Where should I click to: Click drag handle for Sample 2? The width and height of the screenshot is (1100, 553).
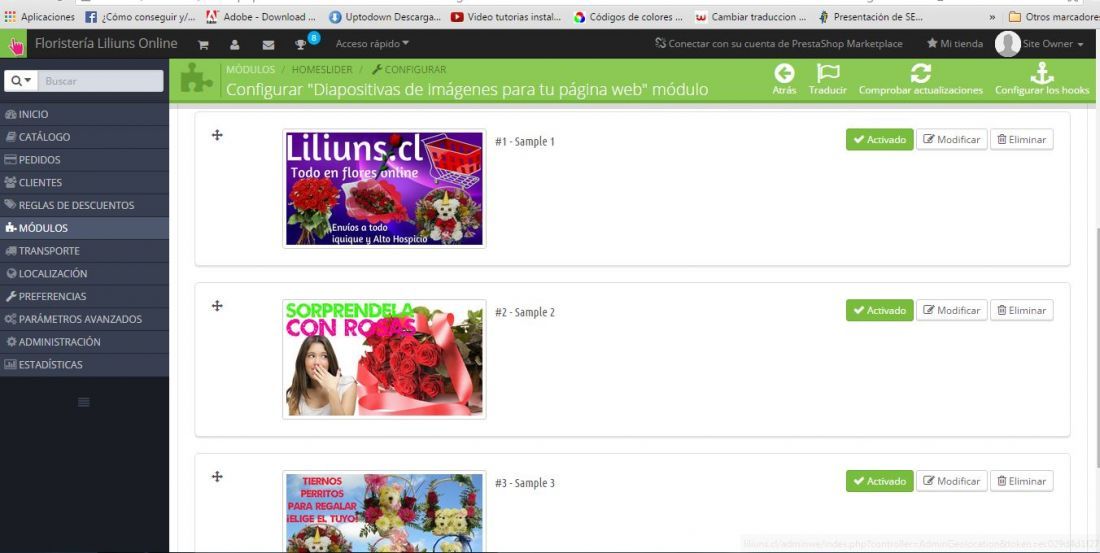click(x=217, y=305)
